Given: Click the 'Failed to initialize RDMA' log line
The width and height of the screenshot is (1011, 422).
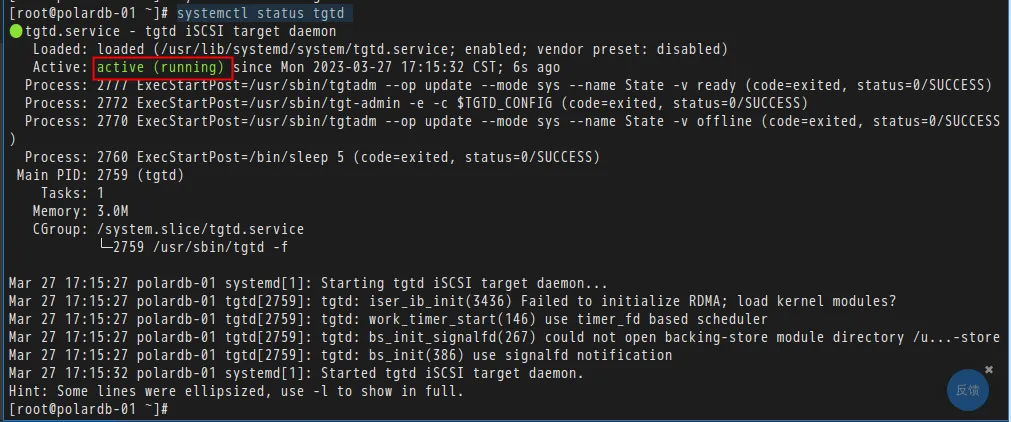Looking at the screenshot, I should pyautogui.click(x=453, y=301).
